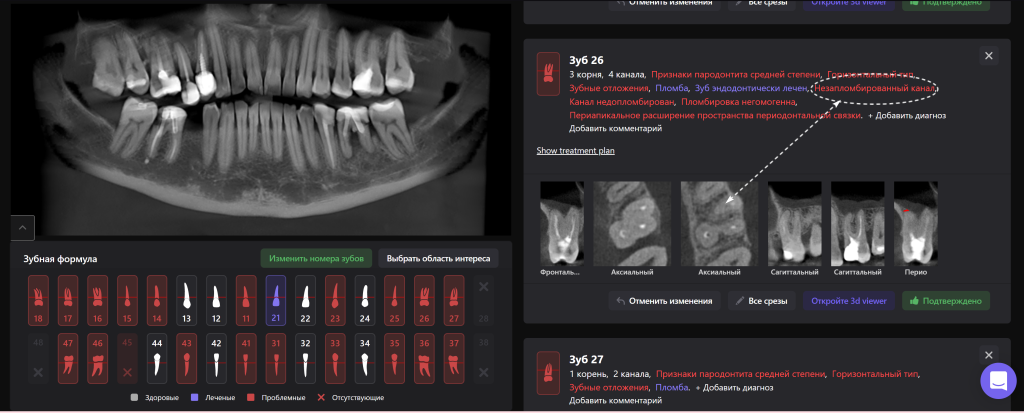Viewport: 1024px width, 413px height.
Task: Click 'Выбрать область интереса' button
Action: (438, 258)
